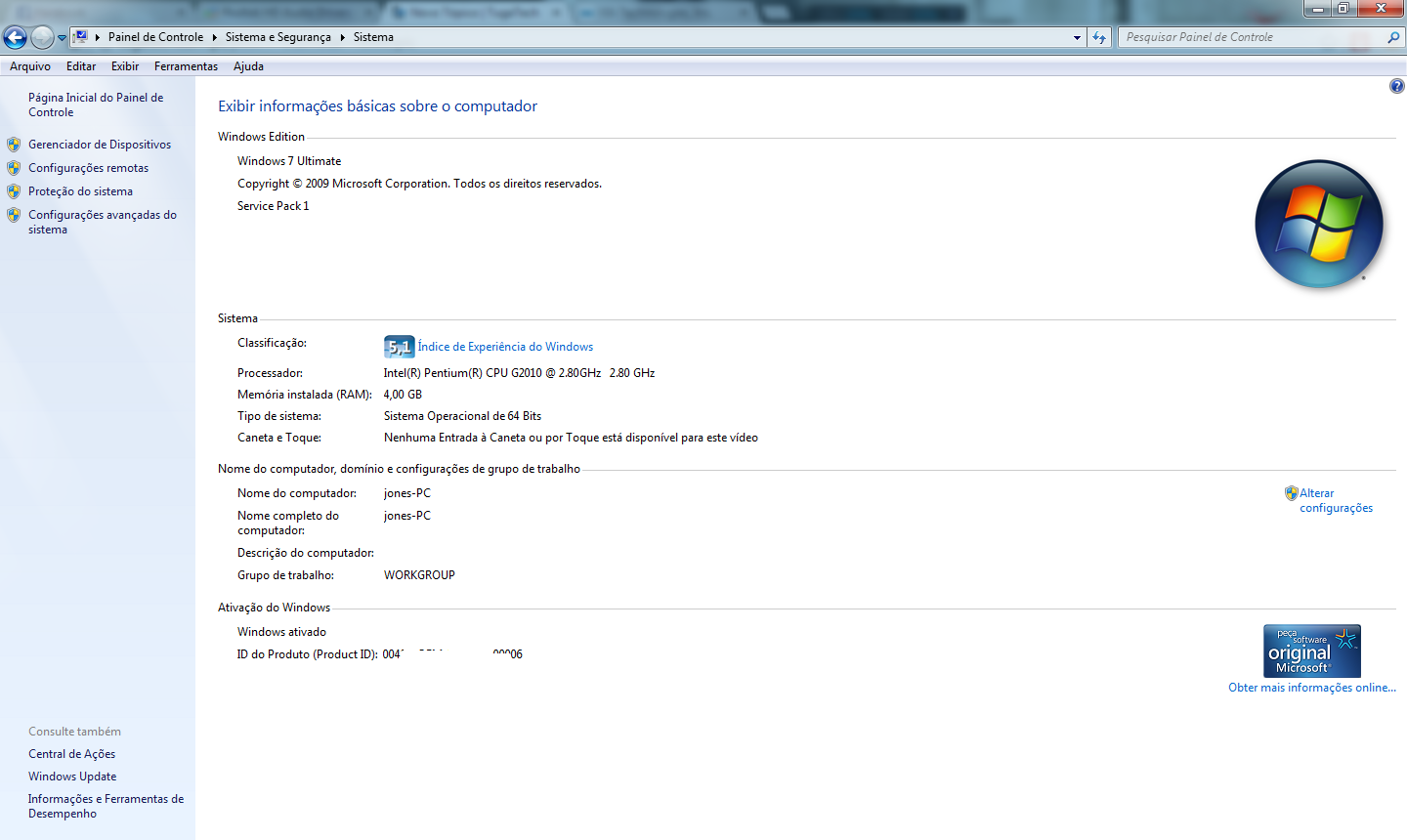Open the Windows Update link

coord(72,777)
